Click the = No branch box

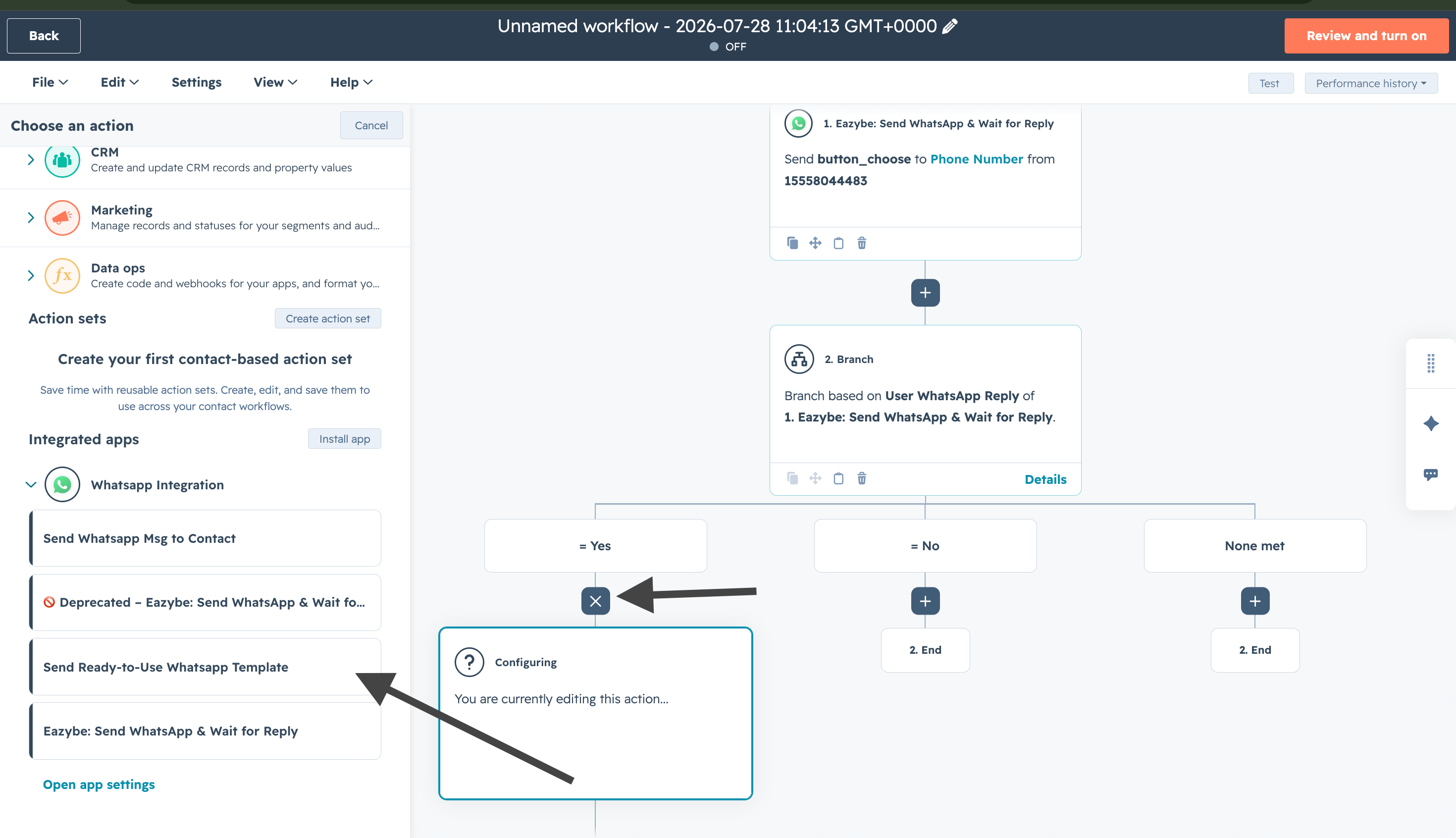point(925,546)
